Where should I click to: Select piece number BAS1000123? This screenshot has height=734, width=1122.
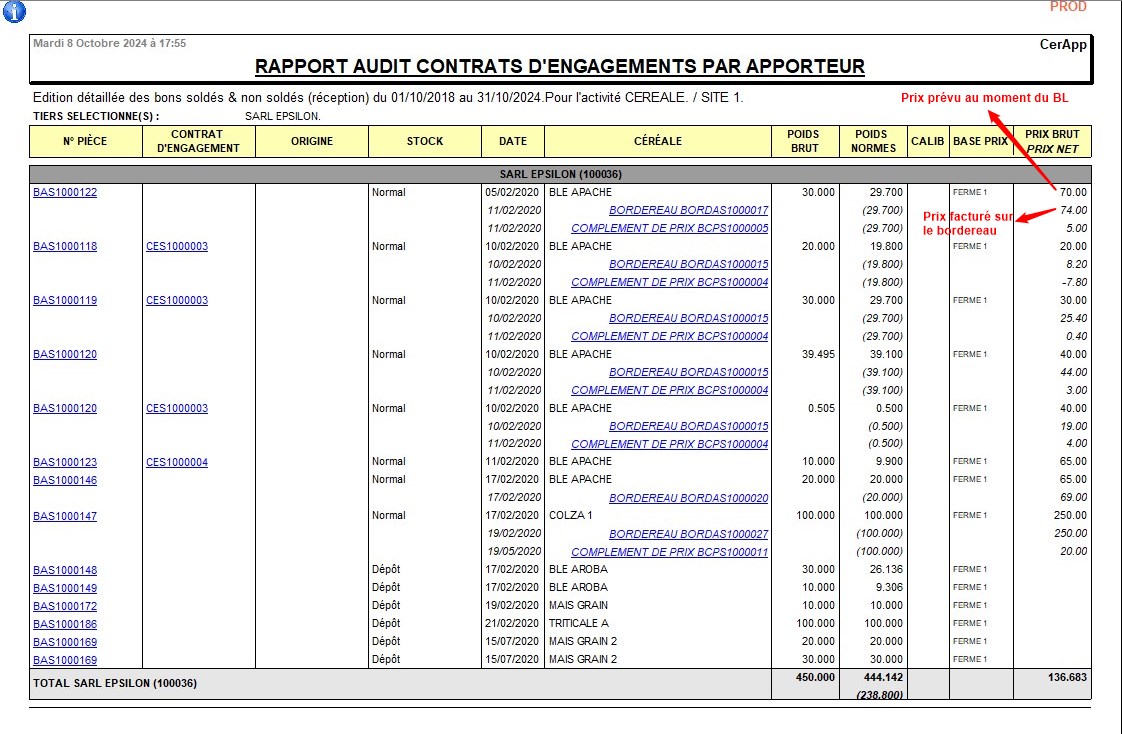point(65,463)
